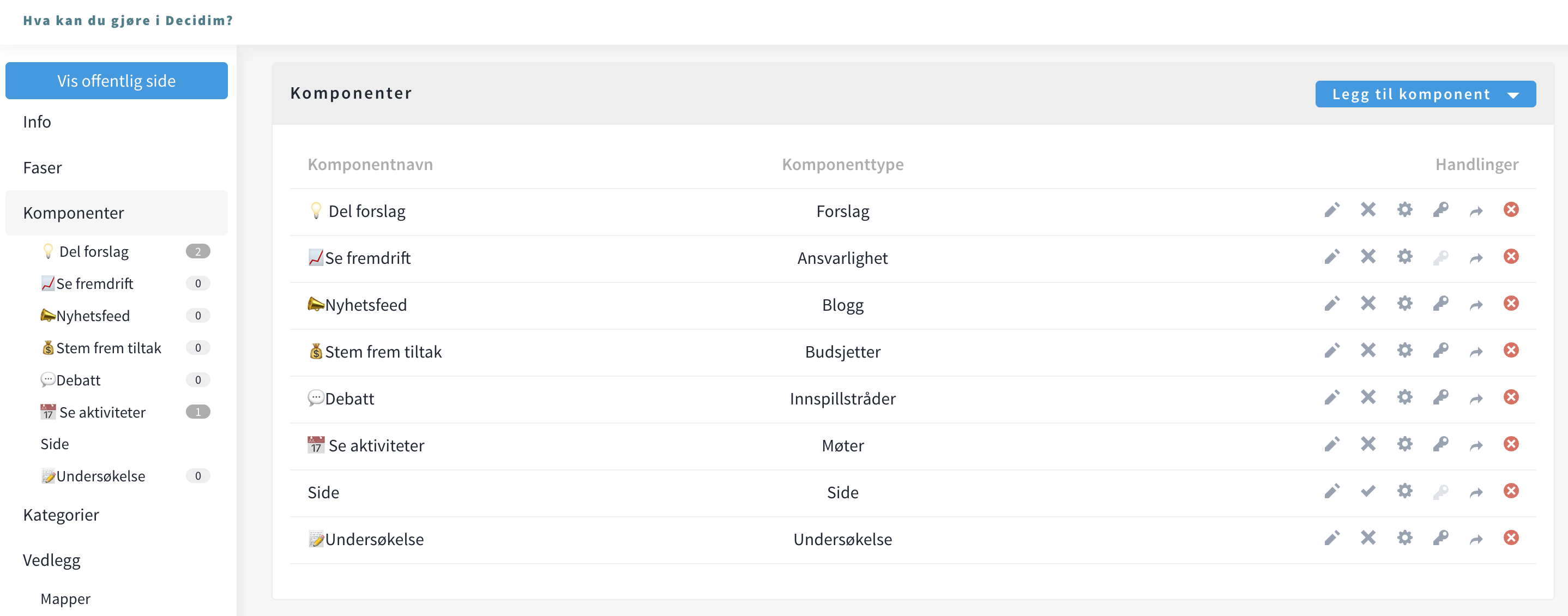Share the Stem frem tiltak component

coord(1476,351)
